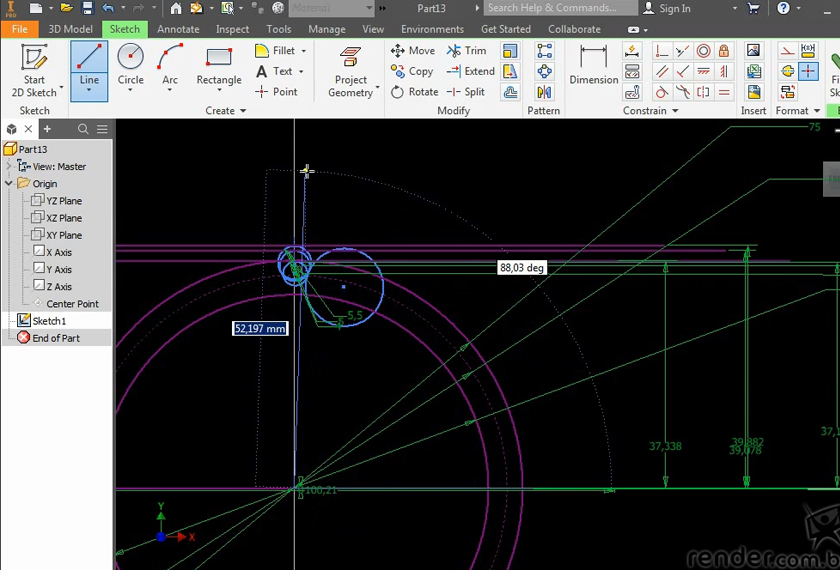The height and width of the screenshot is (570, 840).
Task: Click Start 2D Sketch
Action: tap(35, 70)
